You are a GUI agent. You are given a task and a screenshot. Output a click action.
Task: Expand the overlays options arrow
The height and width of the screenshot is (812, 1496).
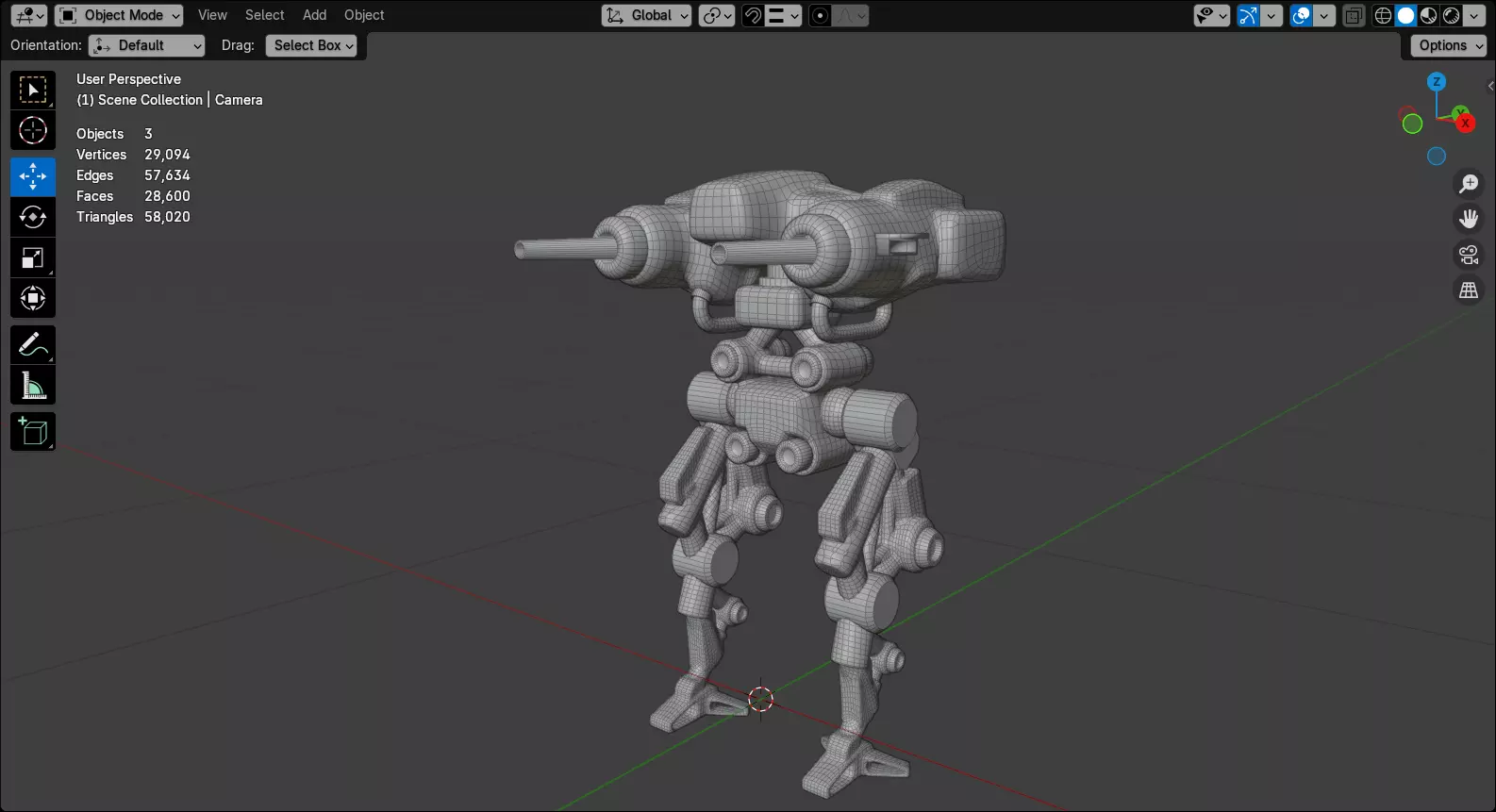tap(1324, 15)
